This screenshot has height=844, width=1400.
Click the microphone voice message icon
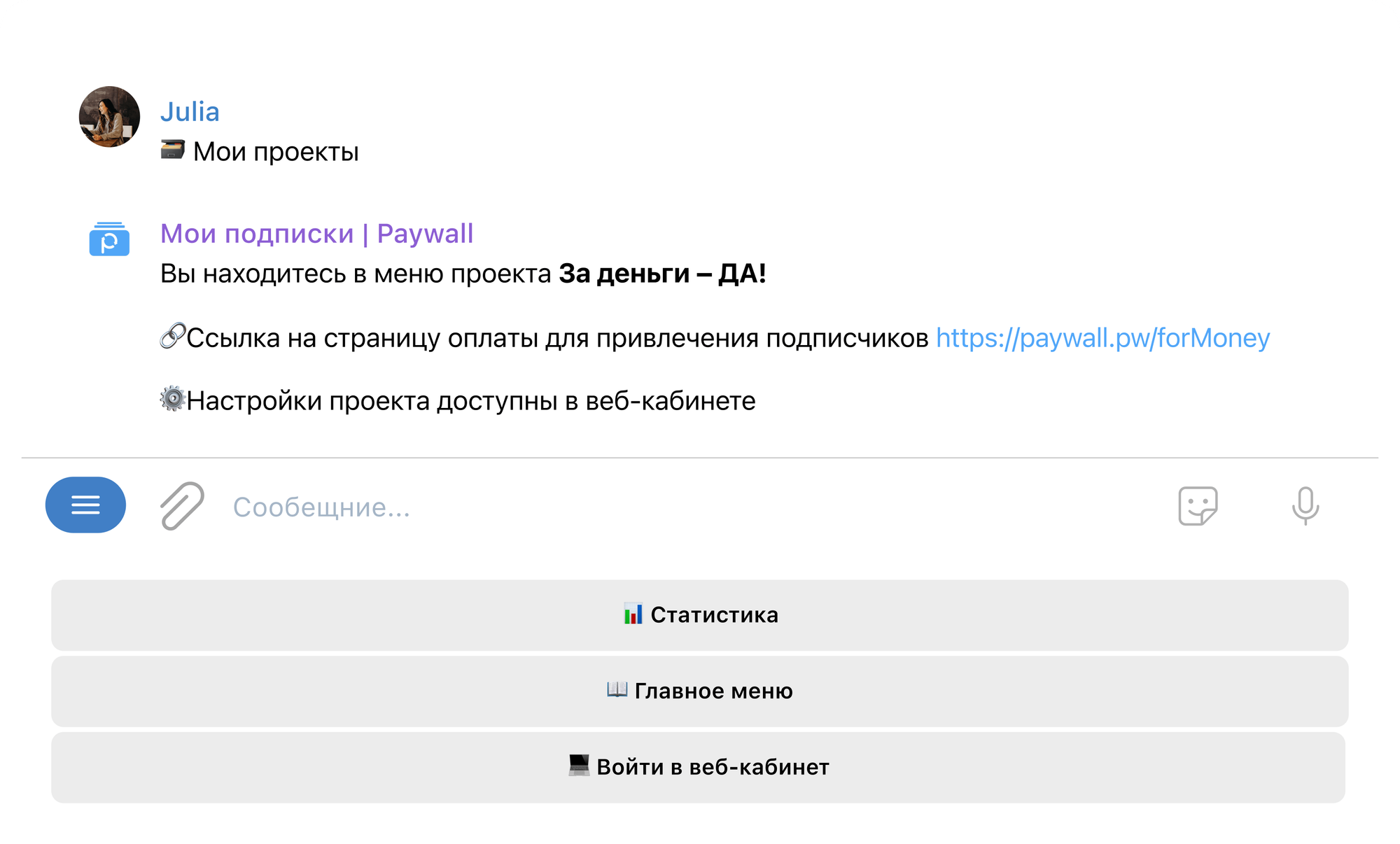click(1305, 505)
